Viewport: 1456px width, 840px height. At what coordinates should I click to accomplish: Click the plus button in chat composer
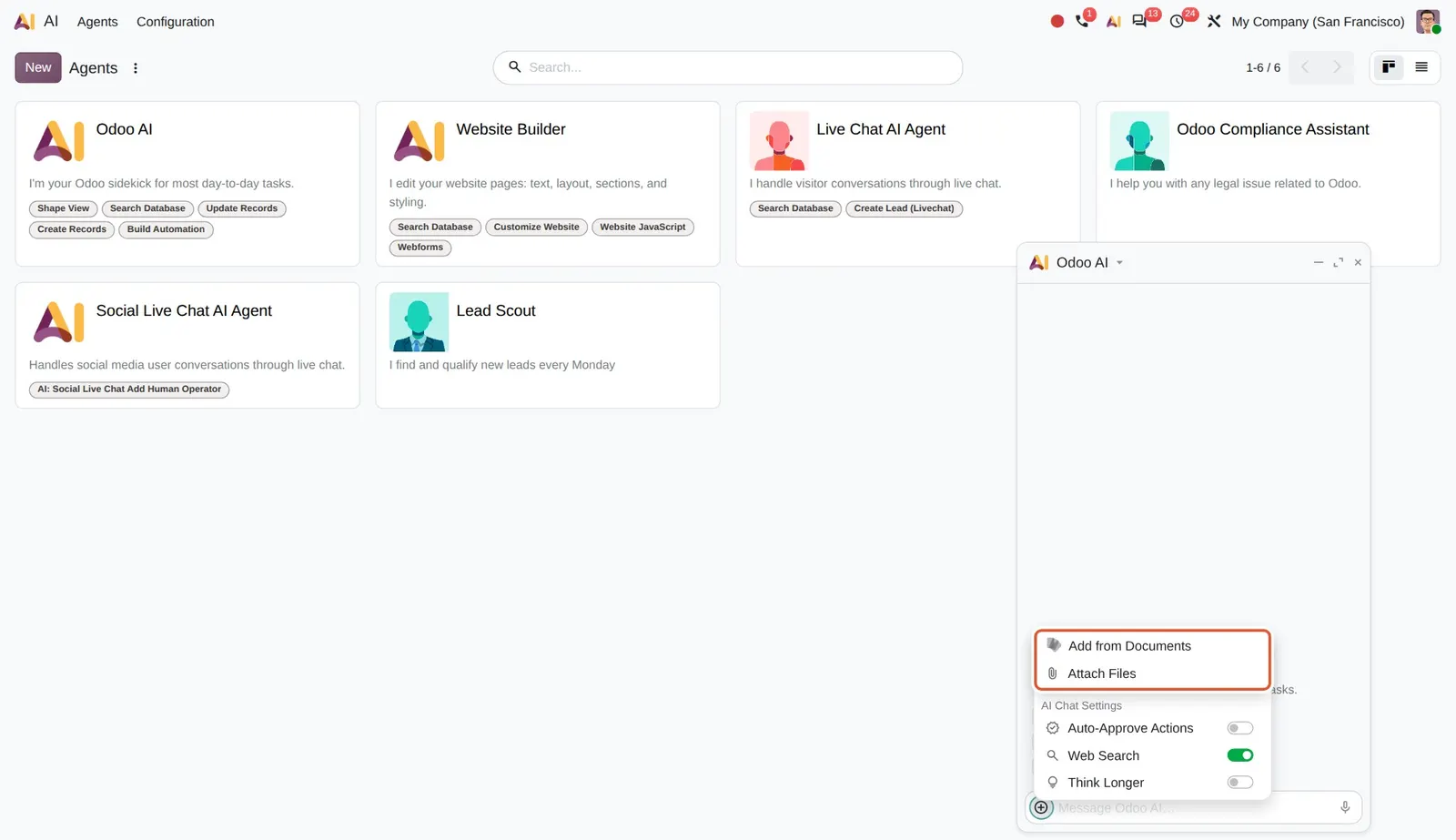click(1041, 807)
